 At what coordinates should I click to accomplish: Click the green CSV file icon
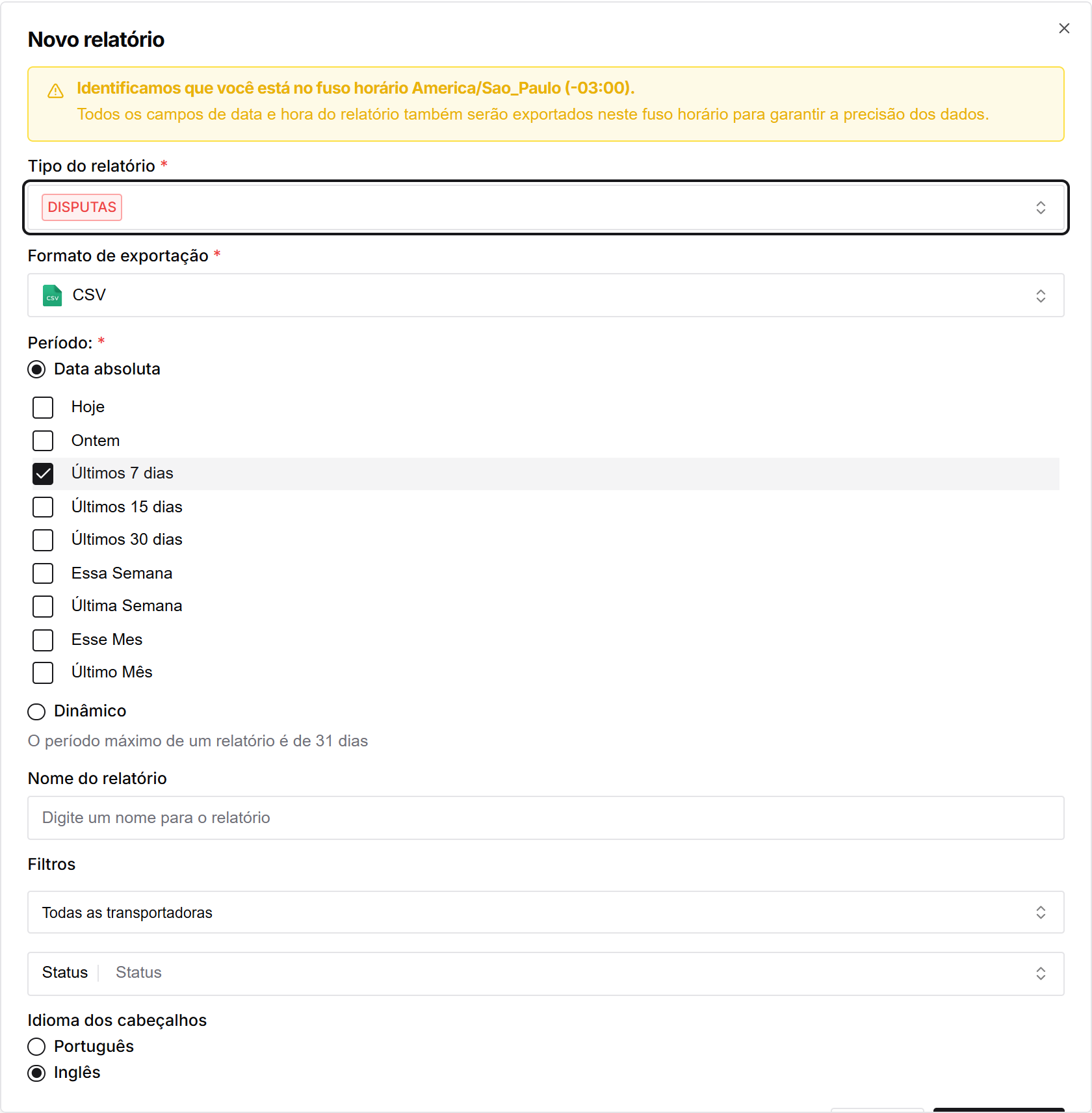coord(52,296)
